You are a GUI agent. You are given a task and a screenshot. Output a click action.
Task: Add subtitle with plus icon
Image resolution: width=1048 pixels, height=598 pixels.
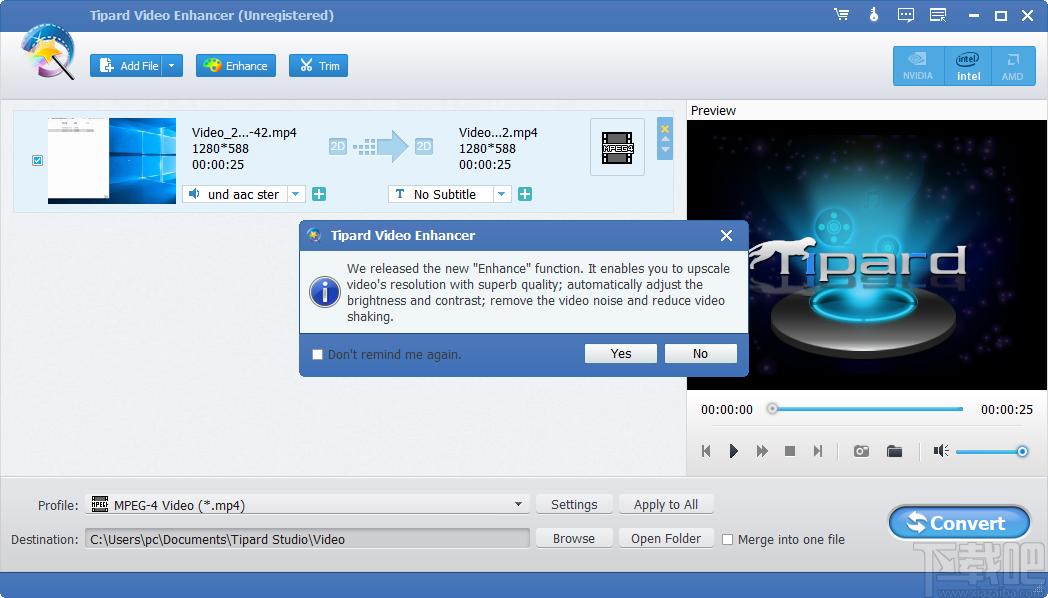pyautogui.click(x=525, y=194)
